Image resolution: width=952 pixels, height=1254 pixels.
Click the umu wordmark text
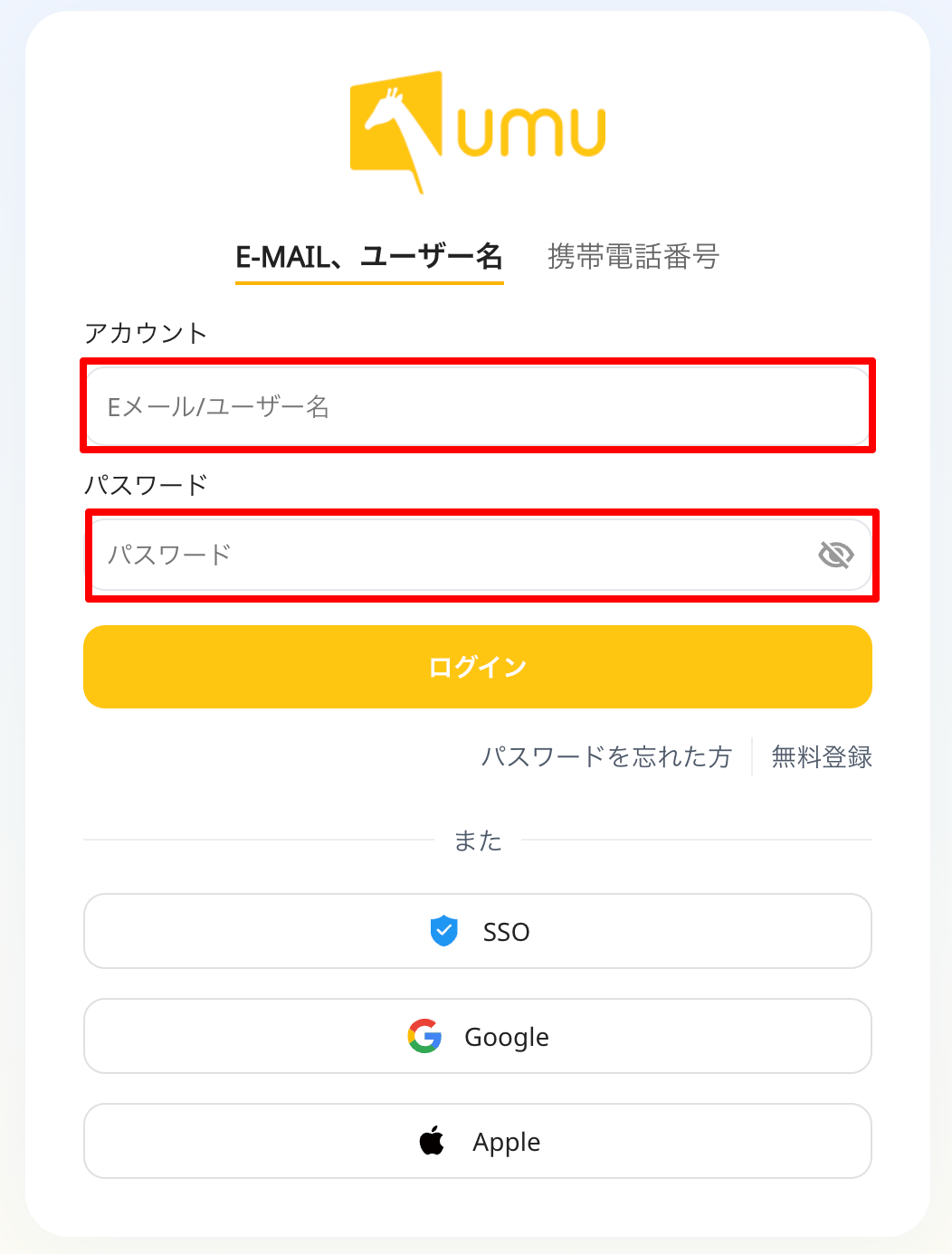(531, 132)
